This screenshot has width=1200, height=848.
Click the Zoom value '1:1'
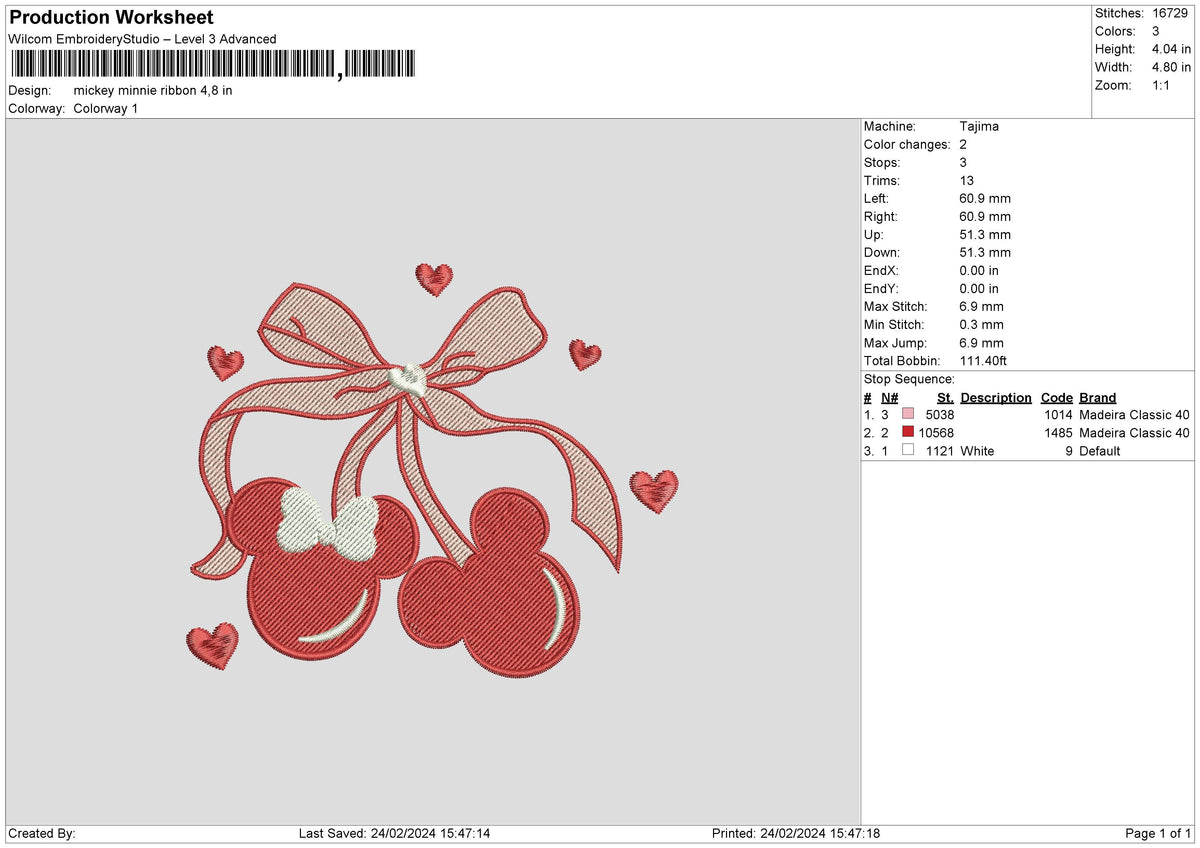(x=1163, y=85)
